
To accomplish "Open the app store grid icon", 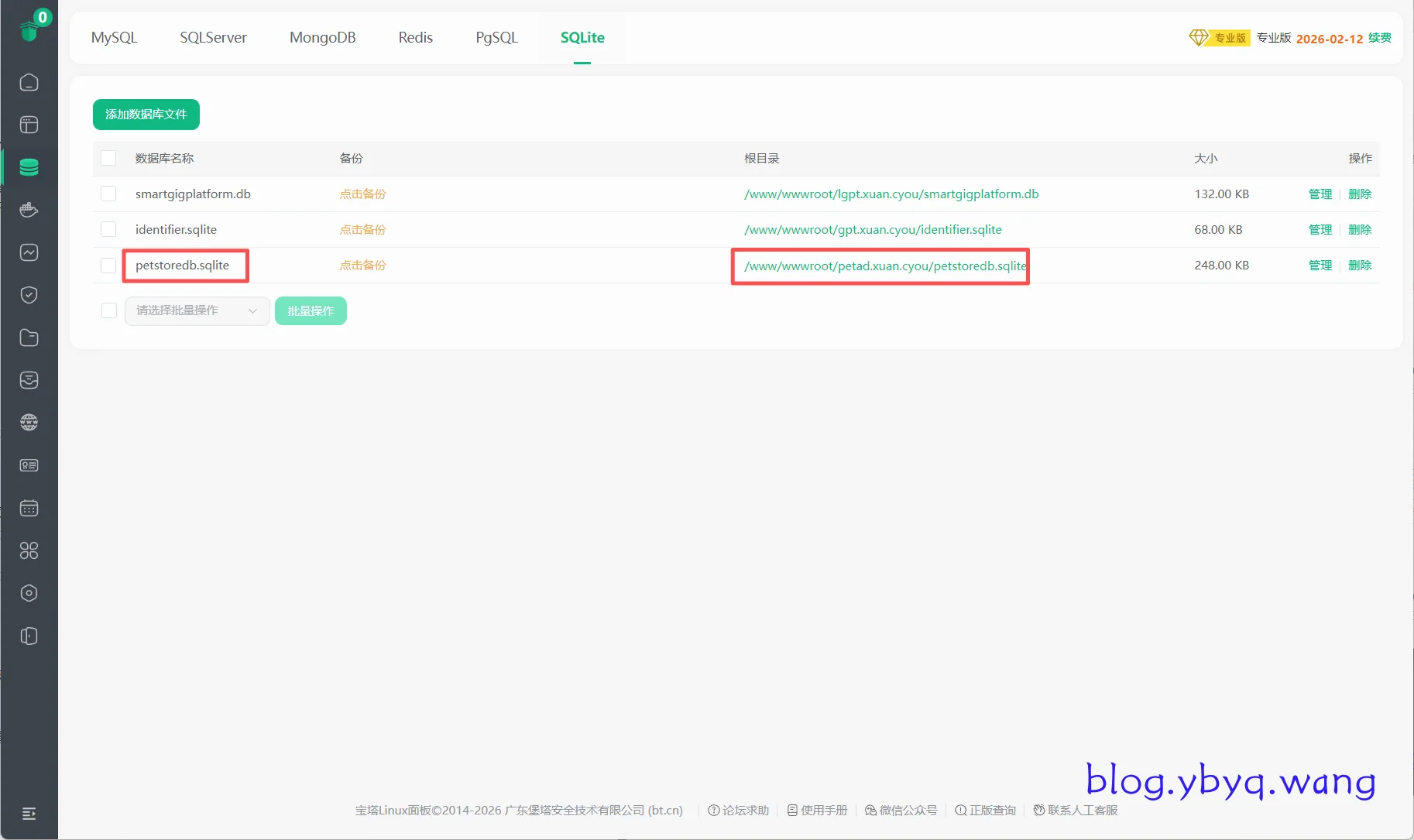I will (x=29, y=550).
